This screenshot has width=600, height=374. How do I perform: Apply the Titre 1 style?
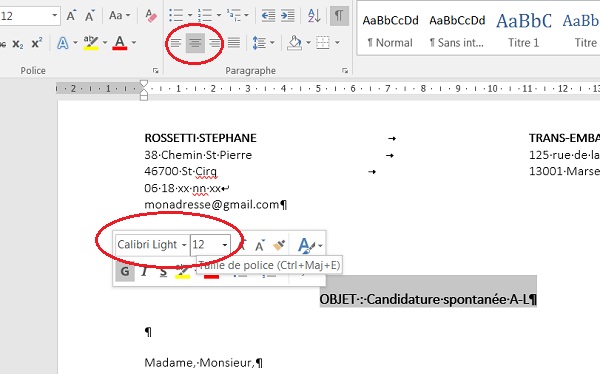[x=523, y=31]
